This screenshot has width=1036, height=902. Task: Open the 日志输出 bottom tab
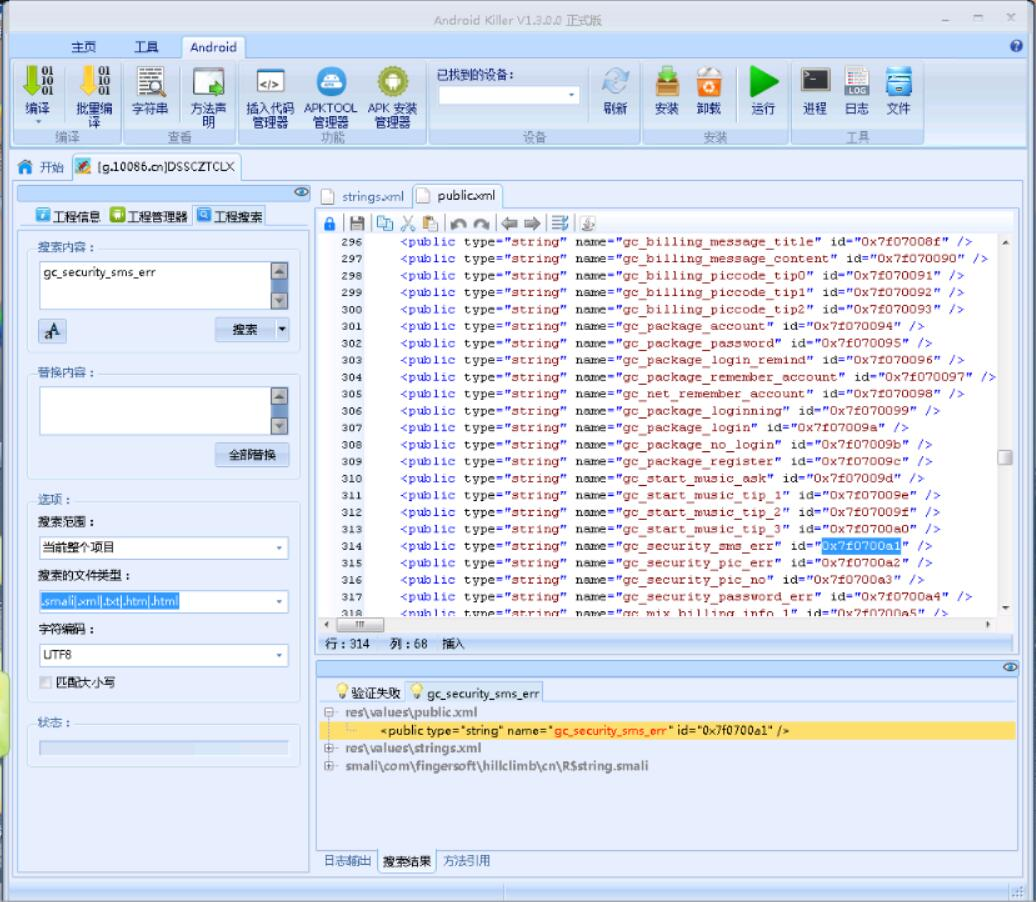pos(348,860)
